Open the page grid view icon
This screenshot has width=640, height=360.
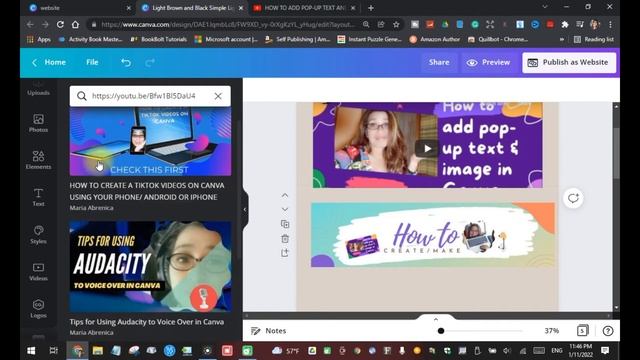pos(582,331)
